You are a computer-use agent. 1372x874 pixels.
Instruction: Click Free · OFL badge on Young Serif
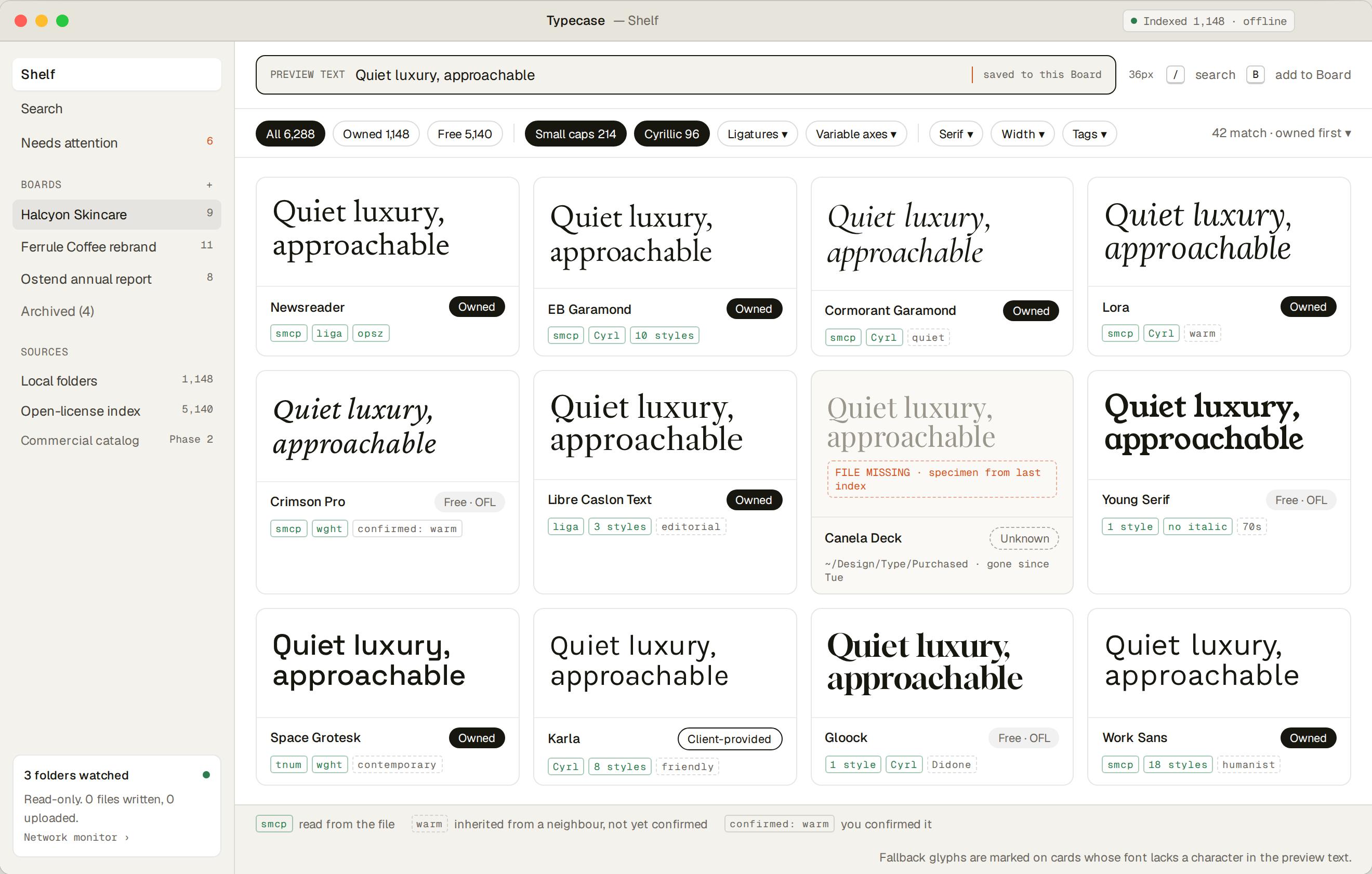click(1301, 500)
